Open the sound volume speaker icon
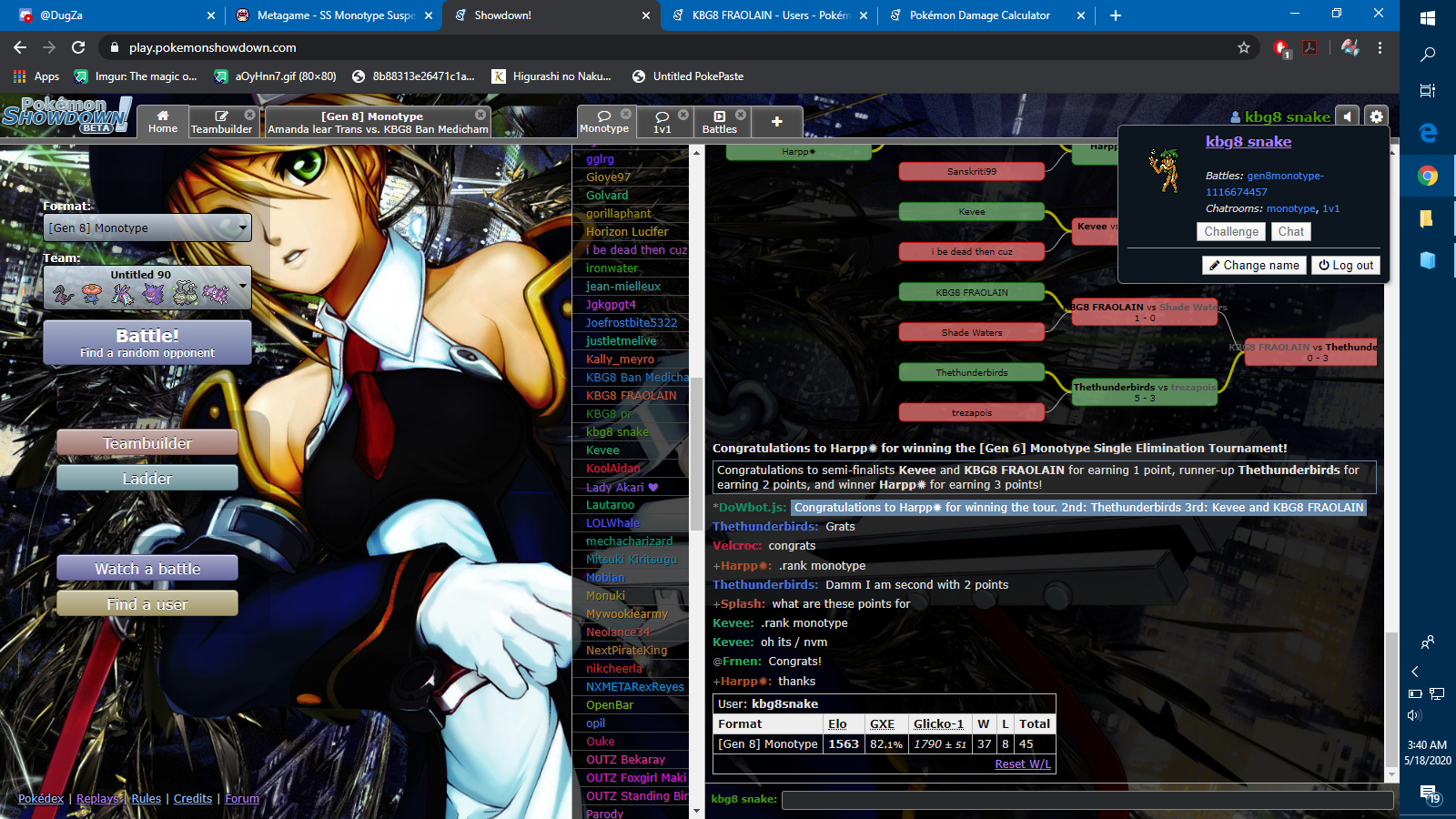This screenshot has width=1456, height=819. coord(1348,116)
